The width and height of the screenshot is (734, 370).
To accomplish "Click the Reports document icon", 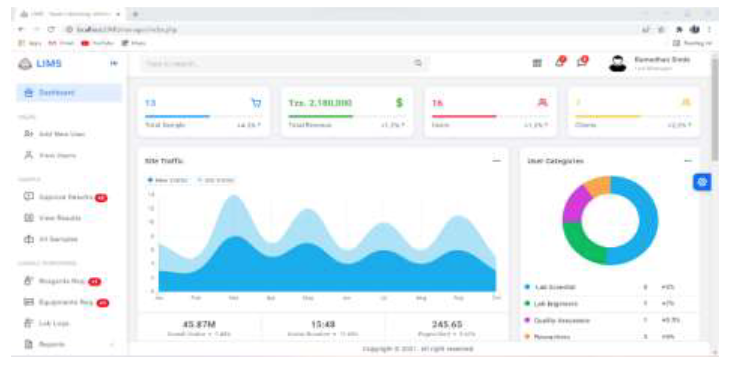I will click(29, 344).
